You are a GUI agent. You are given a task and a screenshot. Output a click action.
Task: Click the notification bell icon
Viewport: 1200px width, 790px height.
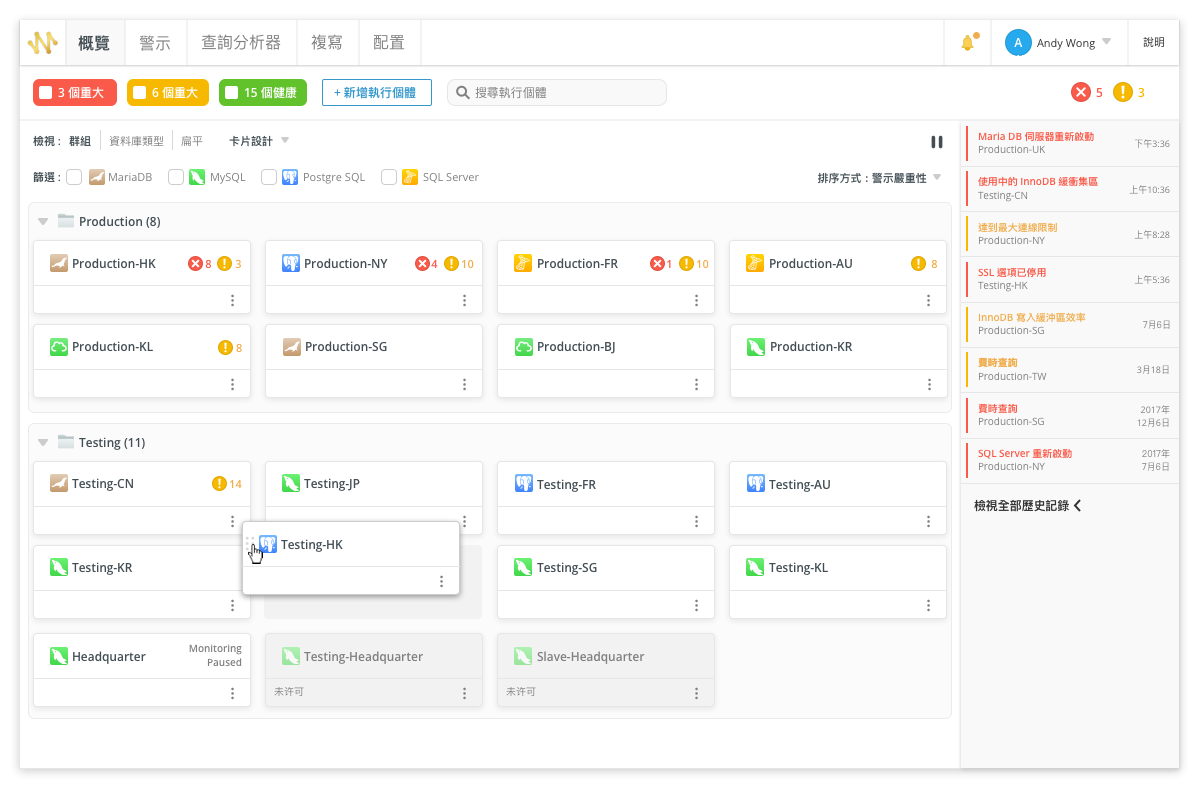click(x=967, y=43)
